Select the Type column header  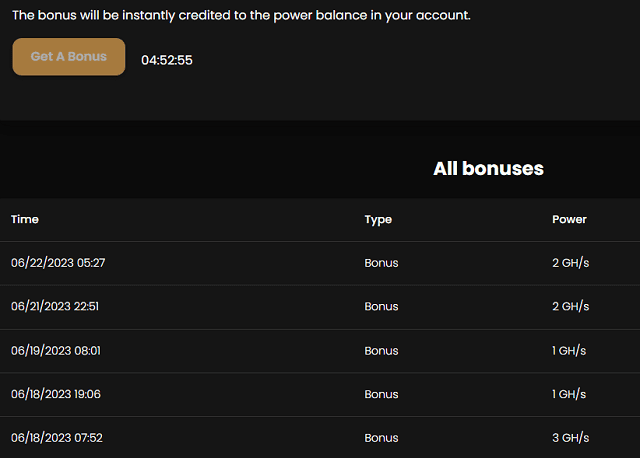point(378,220)
